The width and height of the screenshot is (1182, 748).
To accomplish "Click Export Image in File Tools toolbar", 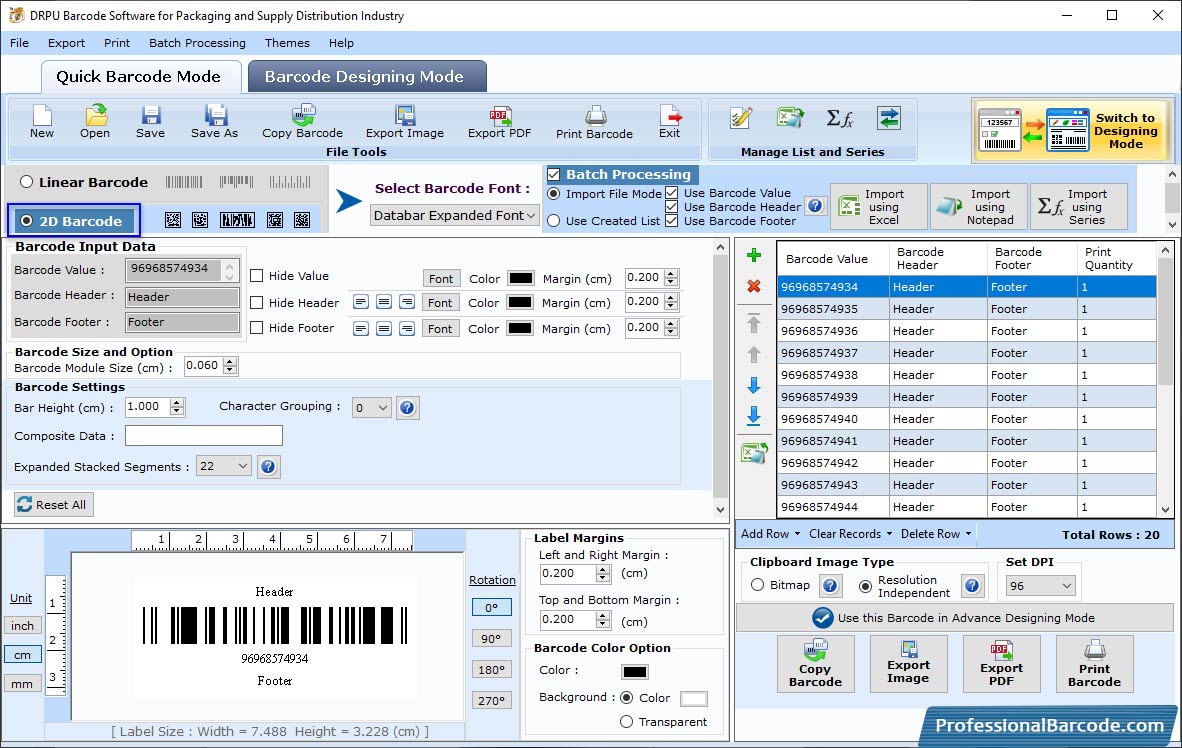I will click(x=405, y=121).
